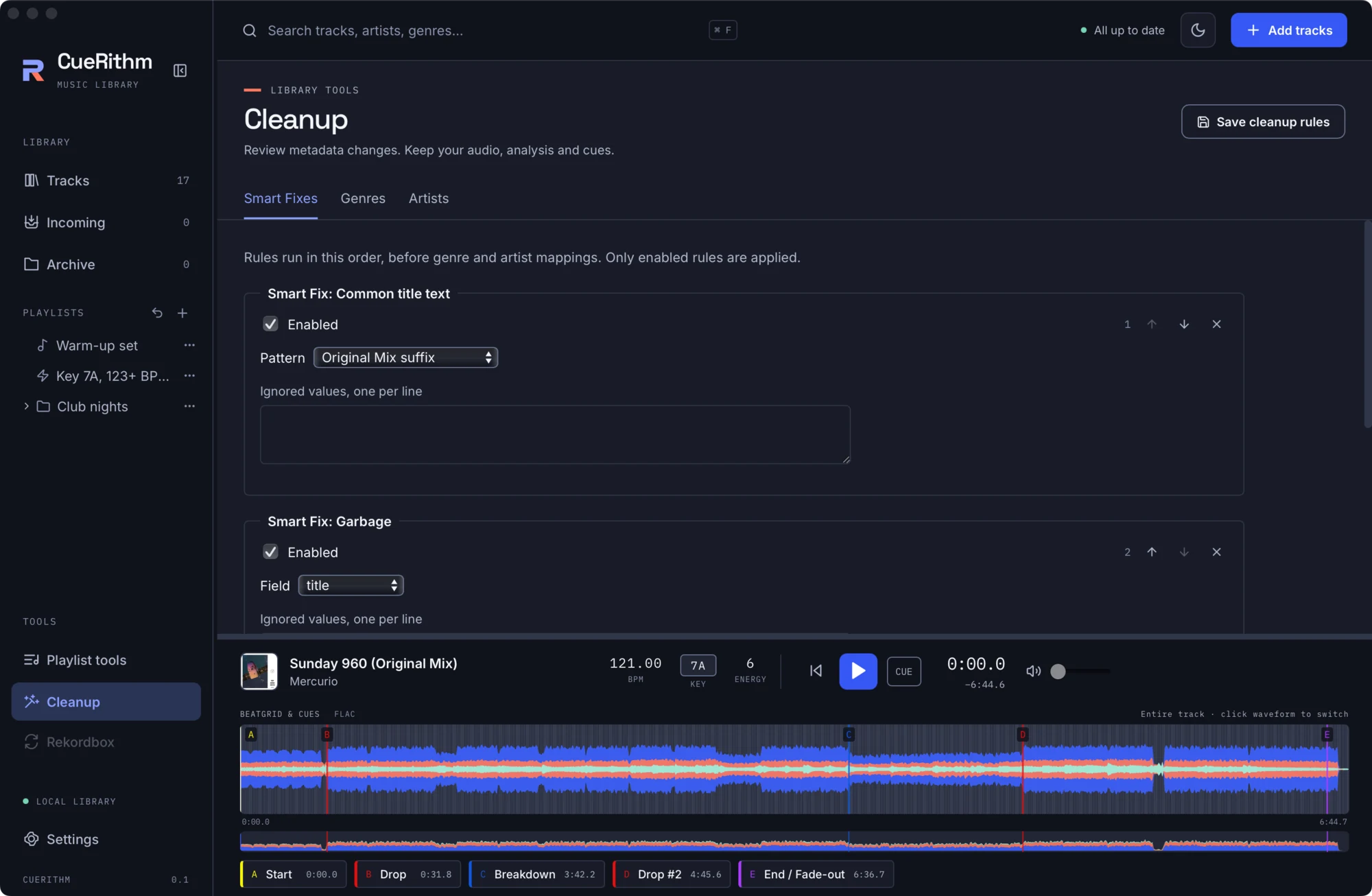1372x896 pixels.
Task: Open Warm-up set options menu
Action: pos(189,345)
